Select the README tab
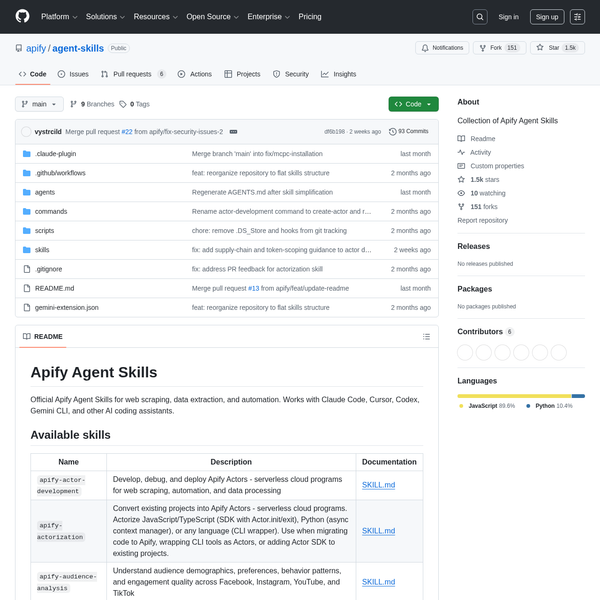The height and width of the screenshot is (600, 600). coord(43,337)
